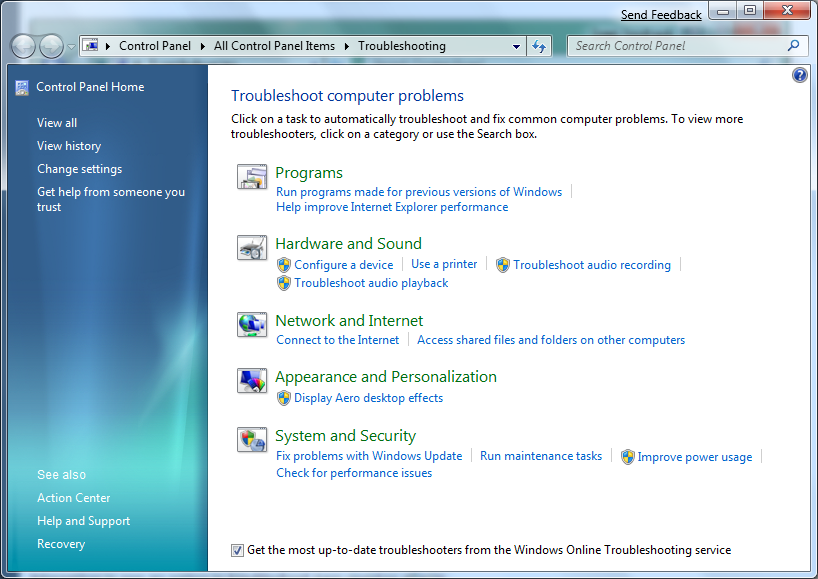Open the Recovery link
This screenshot has height=579, width=818.
[x=61, y=544]
